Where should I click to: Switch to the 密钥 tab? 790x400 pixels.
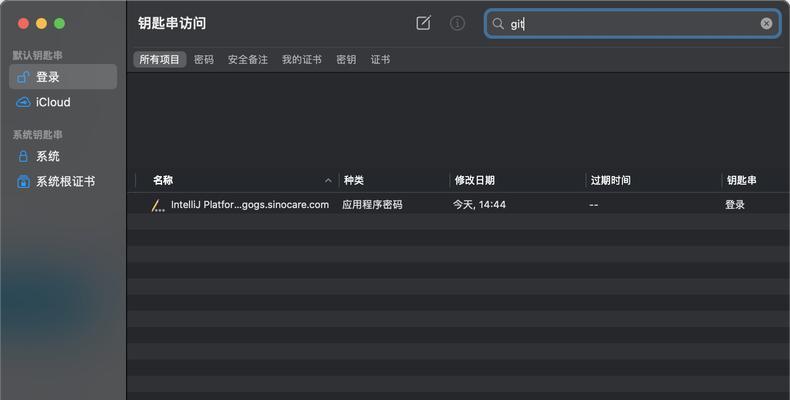[346, 59]
